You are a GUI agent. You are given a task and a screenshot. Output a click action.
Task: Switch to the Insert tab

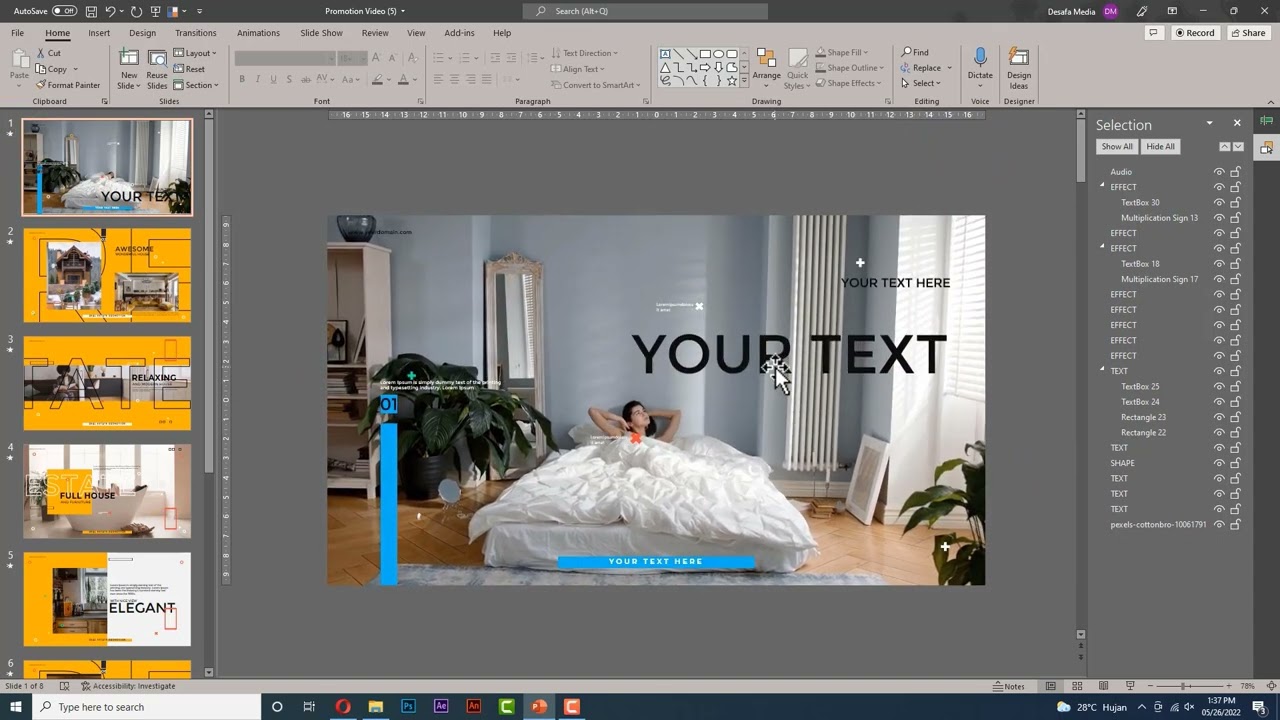click(x=99, y=33)
